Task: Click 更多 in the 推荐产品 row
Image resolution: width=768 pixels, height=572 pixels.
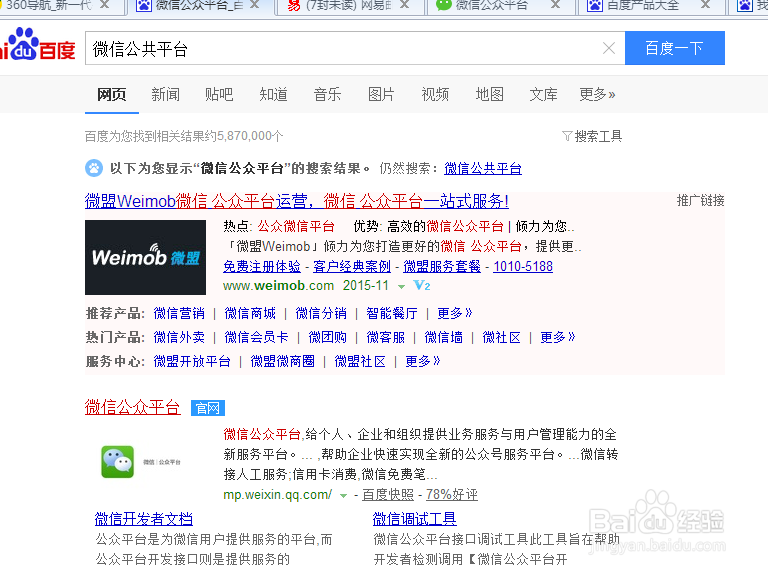Action: (455, 313)
